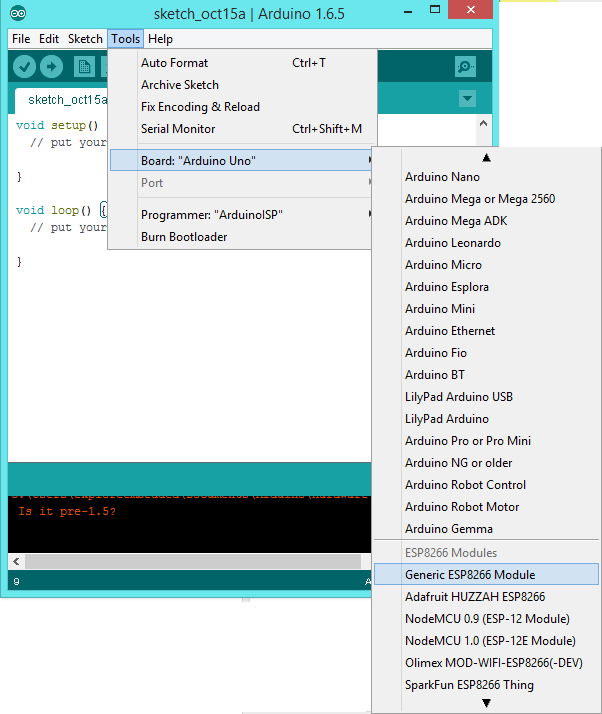Open the File menu

(21, 39)
